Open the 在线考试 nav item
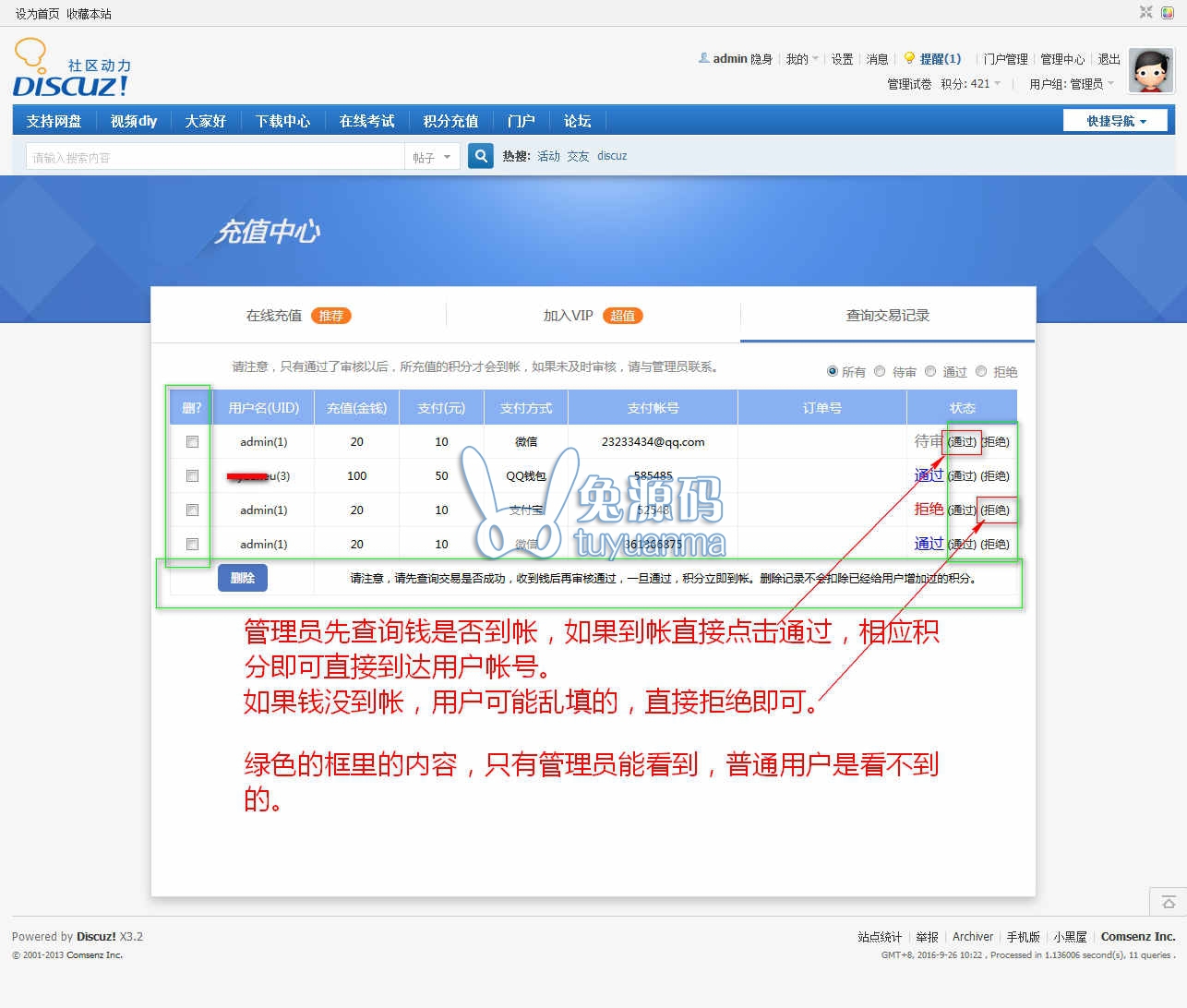The image size is (1187, 1008). 366,121
